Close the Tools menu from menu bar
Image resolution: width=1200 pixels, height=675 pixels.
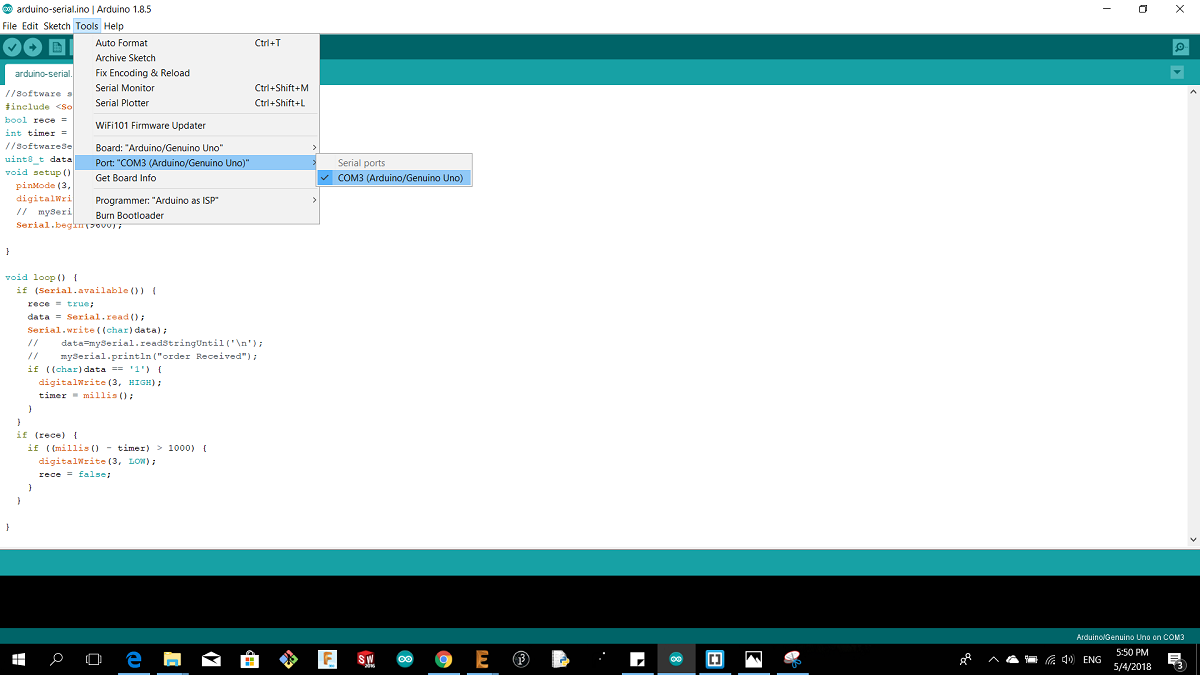click(x=87, y=26)
